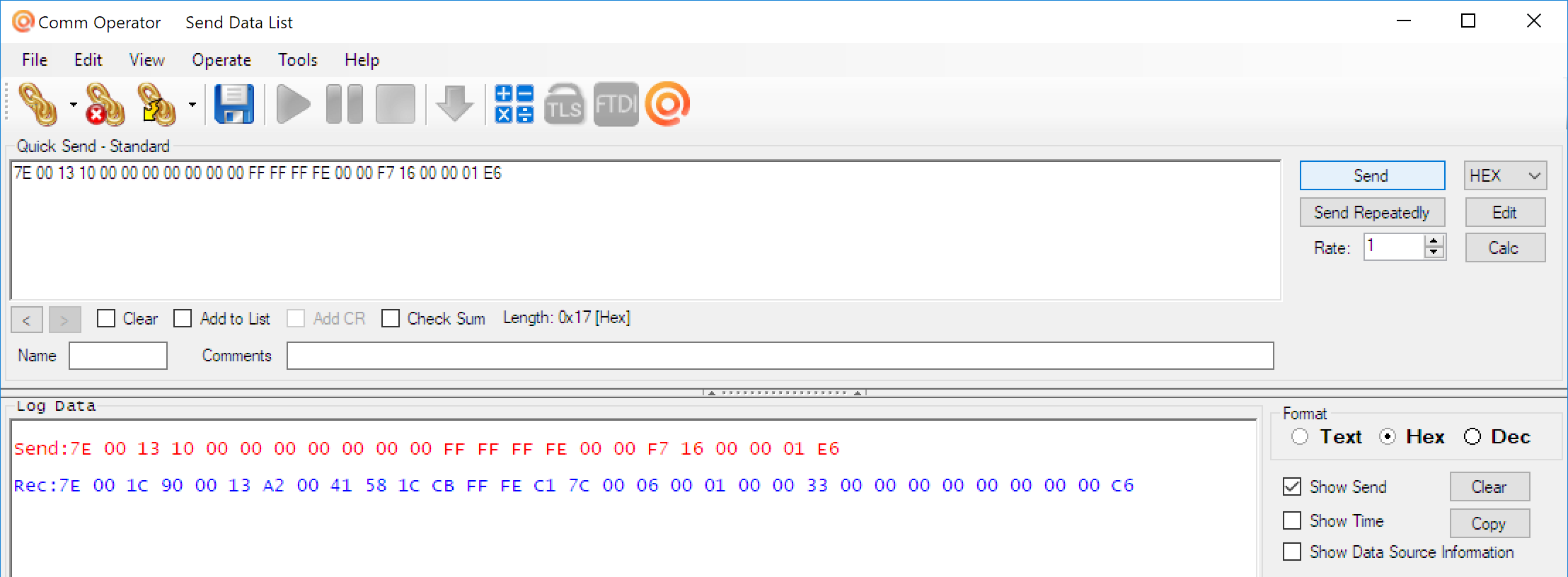Click the FTDI toolbar icon
The width and height of the screenshot is (1568, 577).
pyautogui.click(x=616, y=104)
